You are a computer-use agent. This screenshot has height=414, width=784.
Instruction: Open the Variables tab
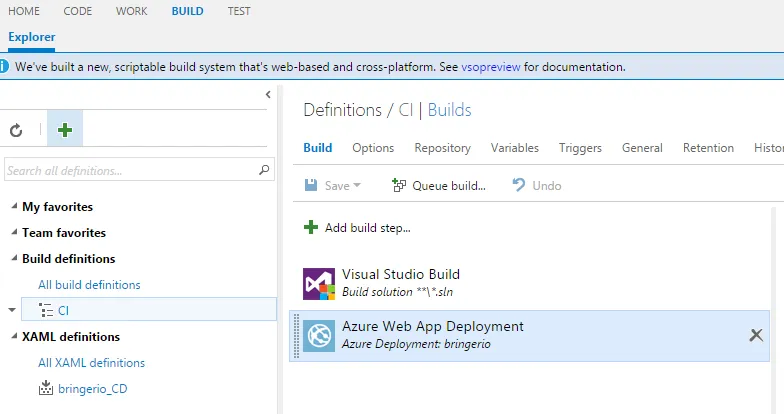point(514,148)
